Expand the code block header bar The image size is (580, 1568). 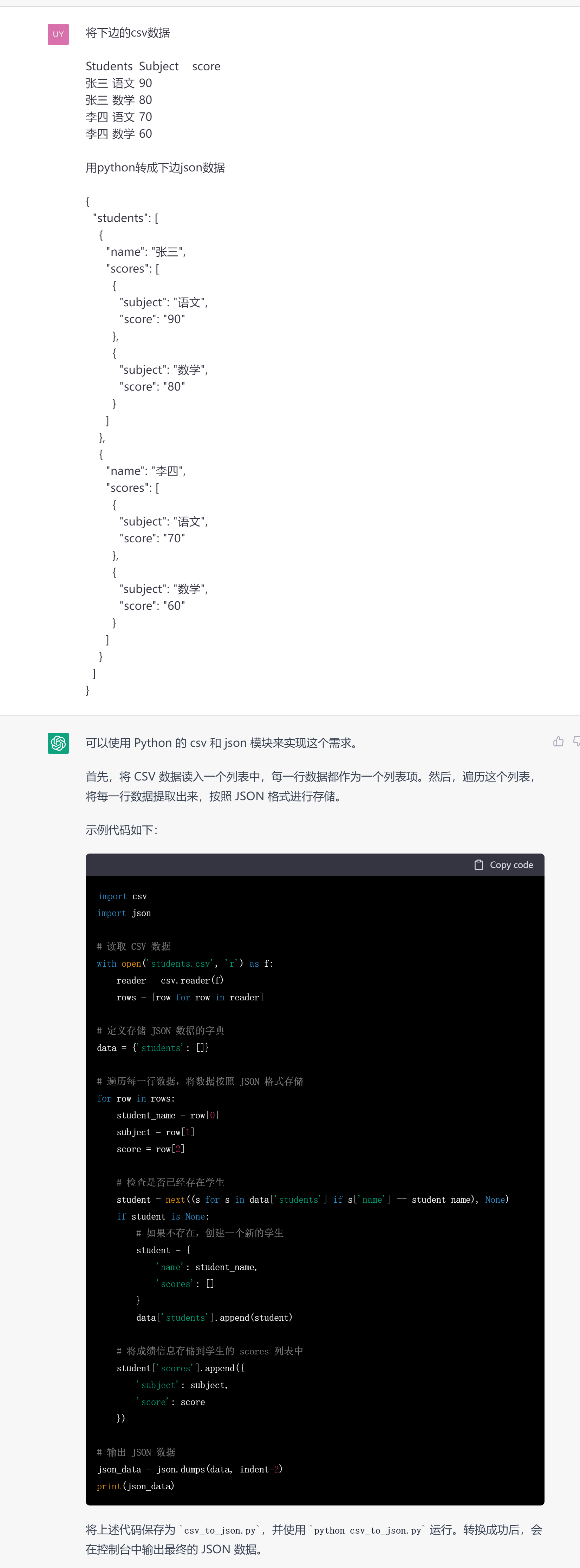coord(315,864)
